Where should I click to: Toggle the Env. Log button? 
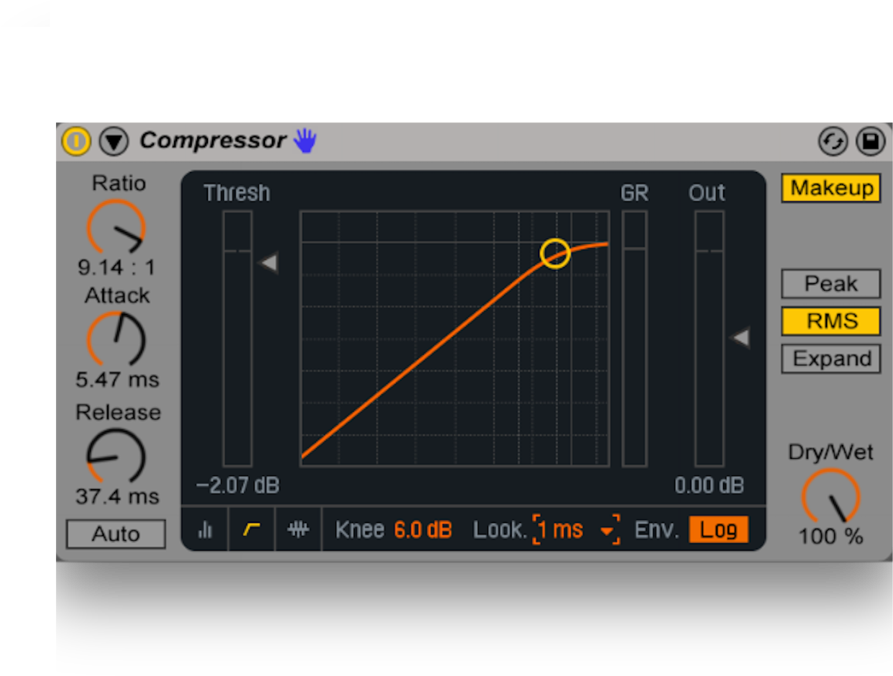point(719,530)
